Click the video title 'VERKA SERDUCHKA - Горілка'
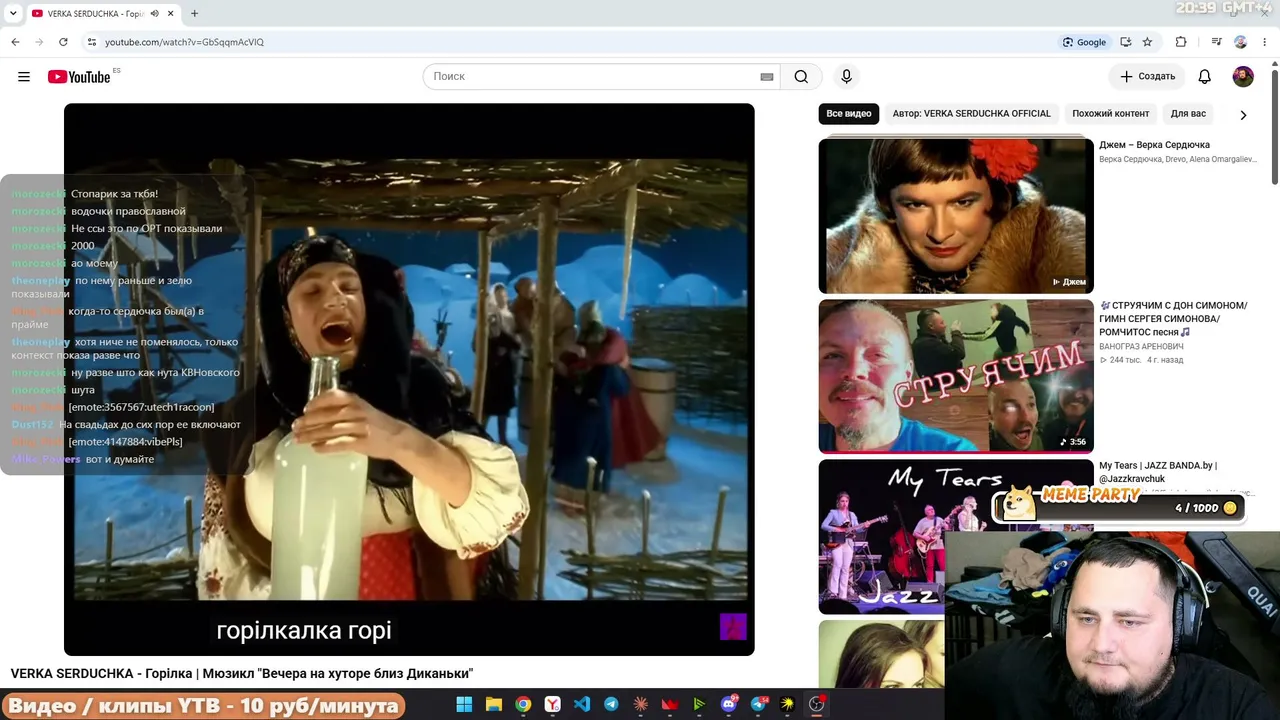The image size is (1280, 720). point(242,674)
